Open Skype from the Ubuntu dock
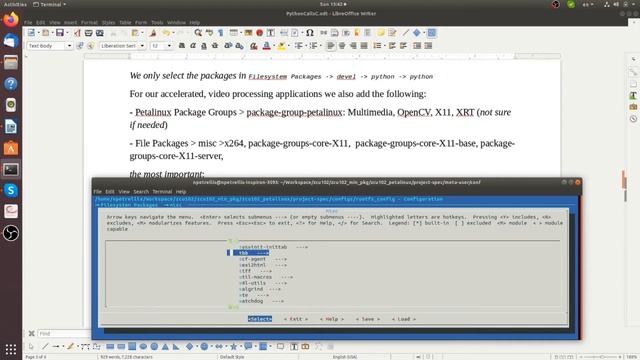Viewport: 640px width, 360px height. [x=11, y=190]
